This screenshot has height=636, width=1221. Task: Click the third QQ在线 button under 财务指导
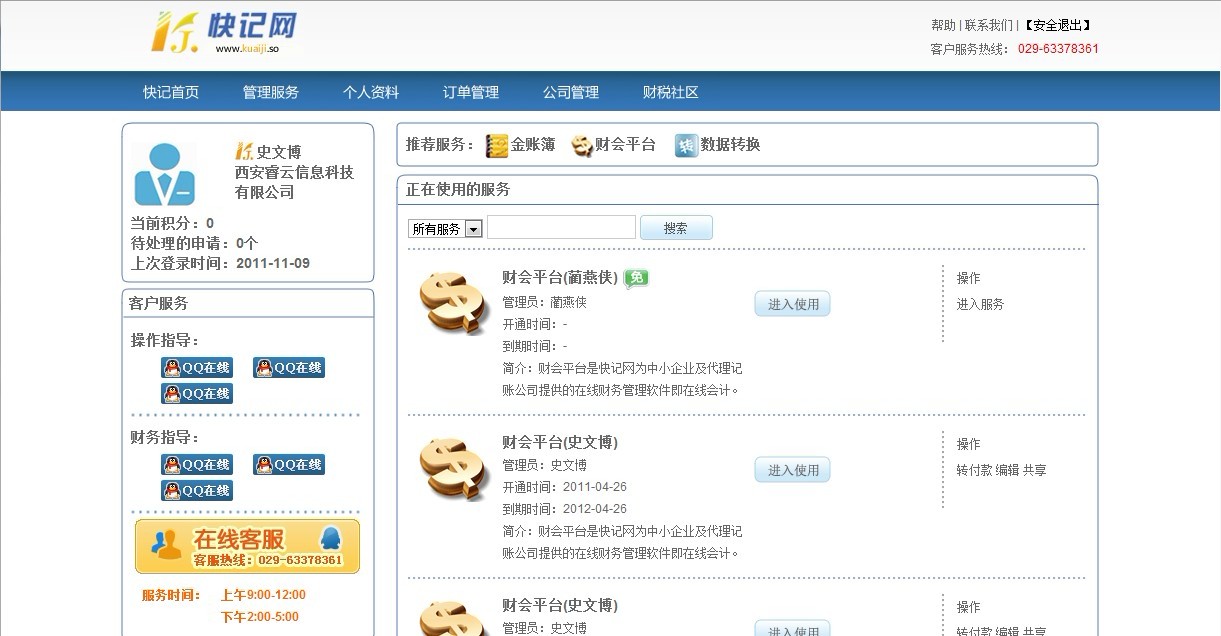coord(197,491)
